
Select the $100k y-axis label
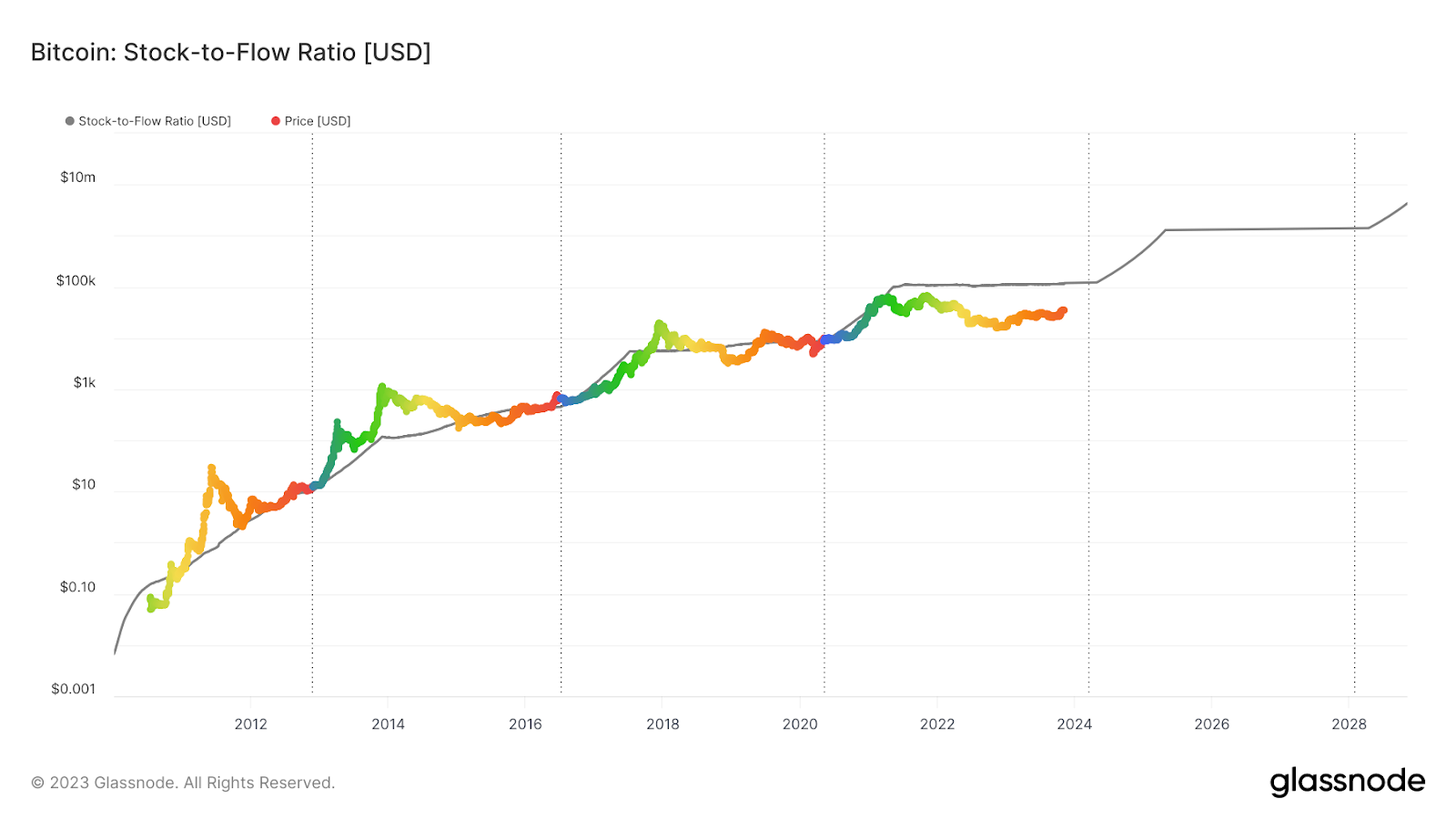pyautogui.click(x=76, y=280)
